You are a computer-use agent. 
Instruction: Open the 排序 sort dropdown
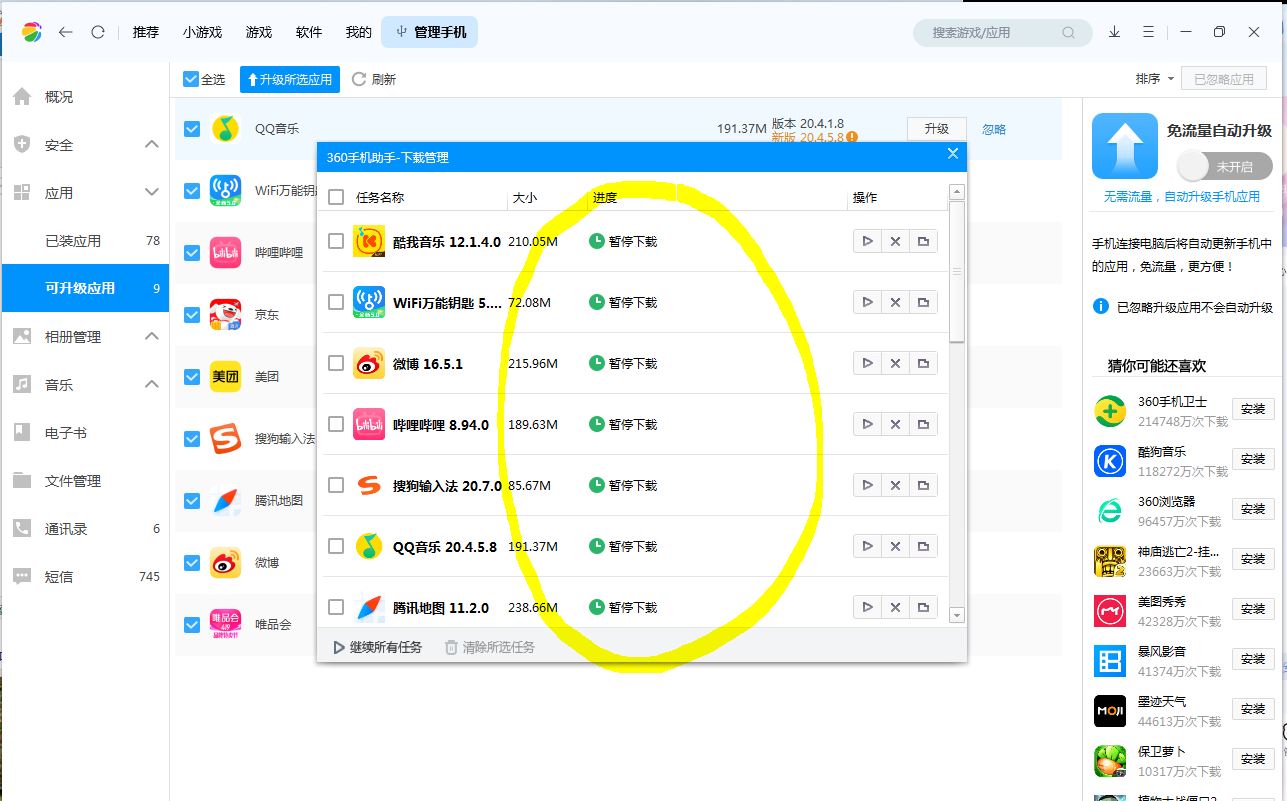1154,79
